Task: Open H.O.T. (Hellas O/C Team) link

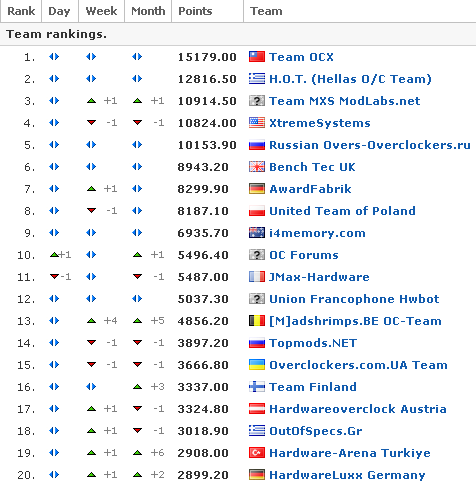Action: pos(350,79)
